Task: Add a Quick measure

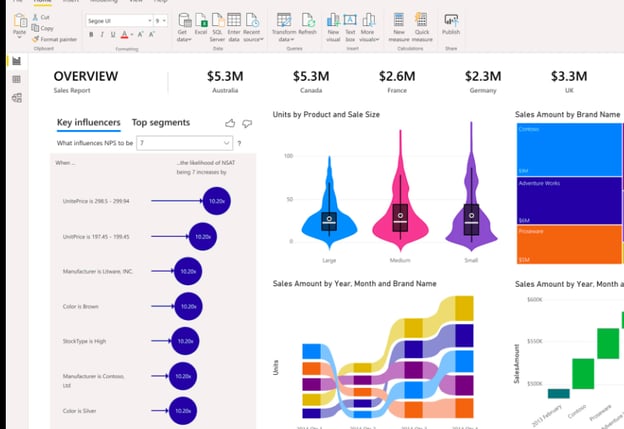Action: pos(420,20)
